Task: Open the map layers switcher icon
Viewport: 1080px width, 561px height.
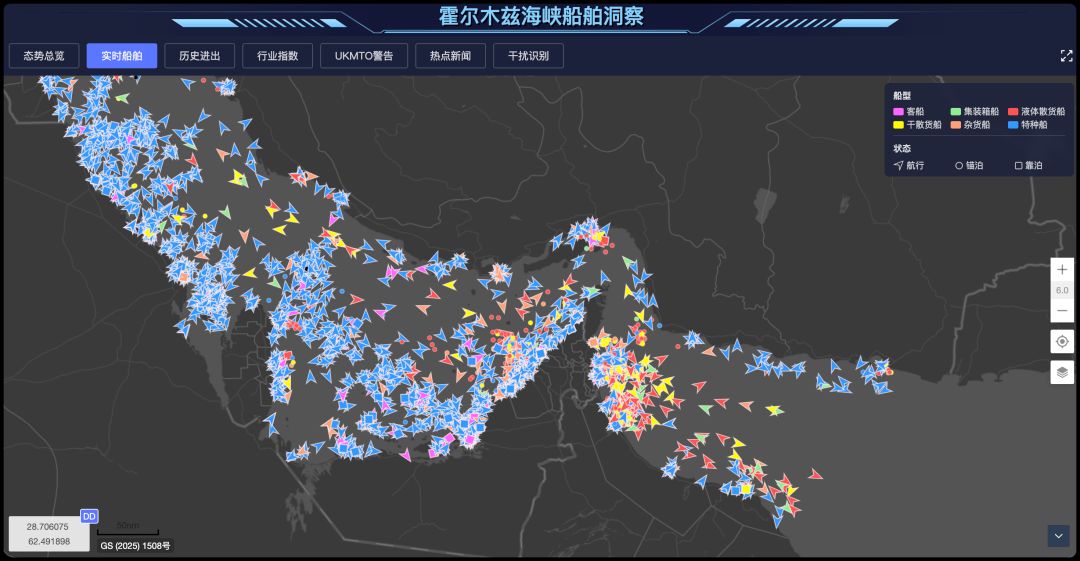Action: [1062, 372]
